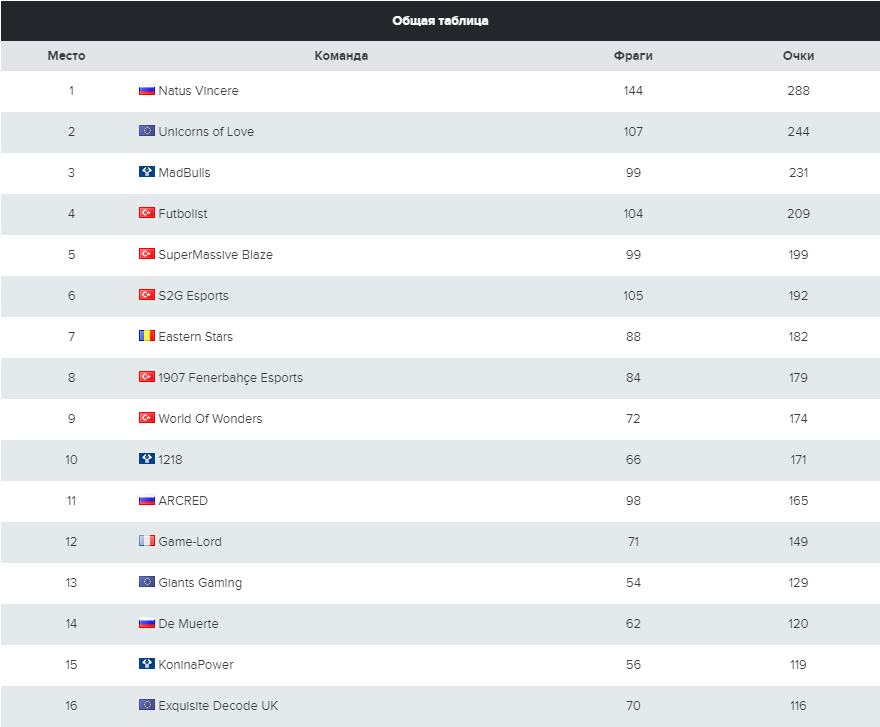Click the French flag next to Game-Lord
The height and width of the screenshot is (727, 880).
tap(146, 541)
